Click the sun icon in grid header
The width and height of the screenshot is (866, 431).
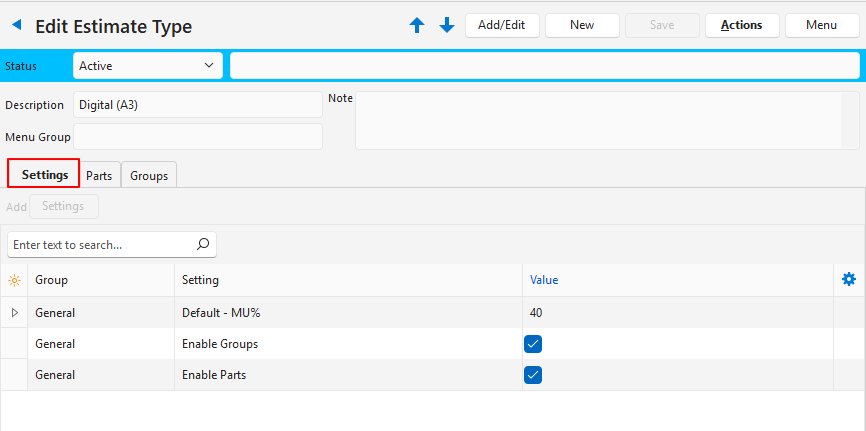[14, 281]
